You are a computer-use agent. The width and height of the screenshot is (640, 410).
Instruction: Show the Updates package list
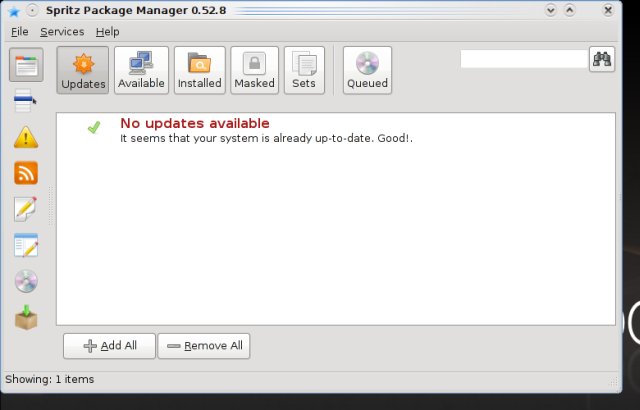point(83,70)
